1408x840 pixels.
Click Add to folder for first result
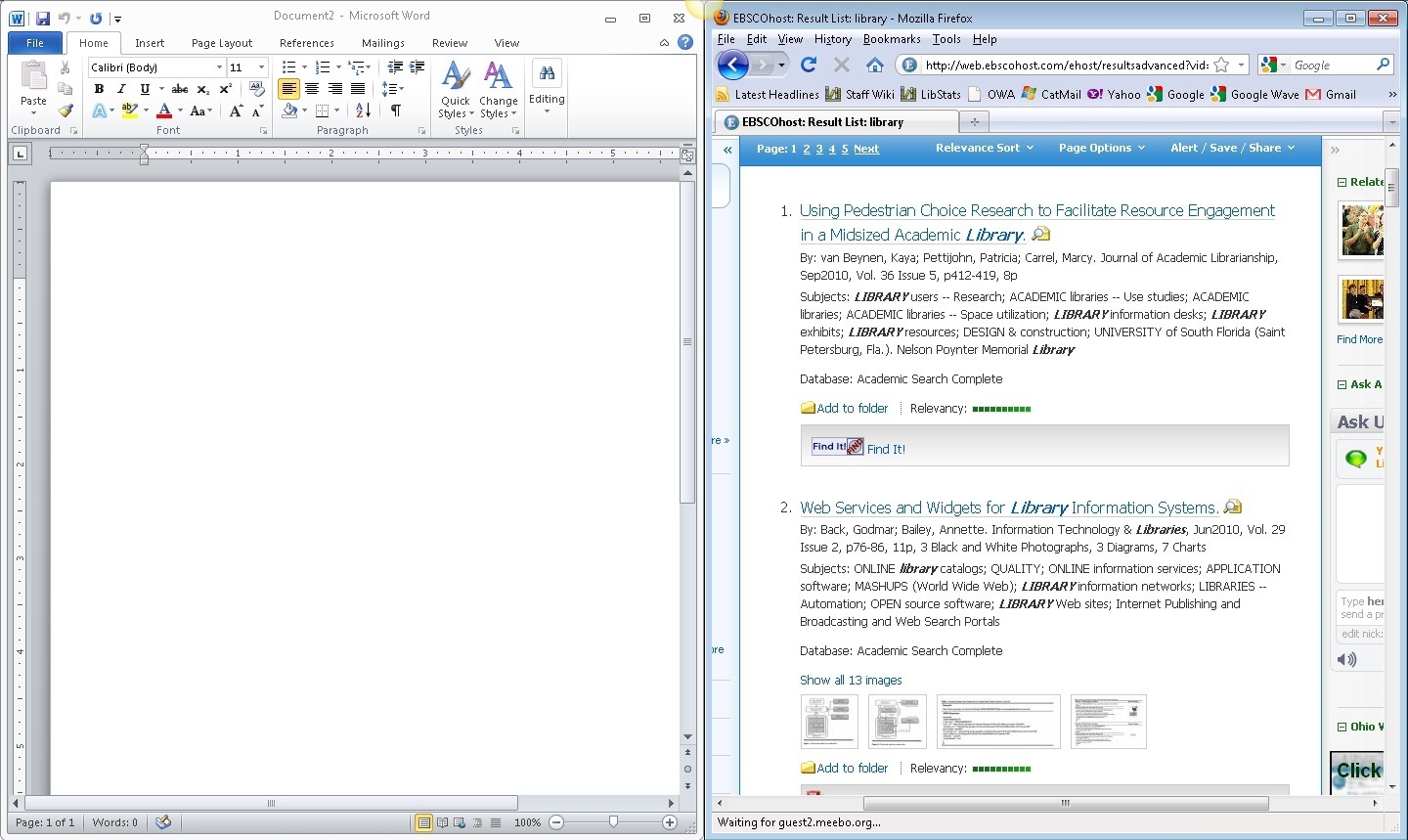[845, 409]
